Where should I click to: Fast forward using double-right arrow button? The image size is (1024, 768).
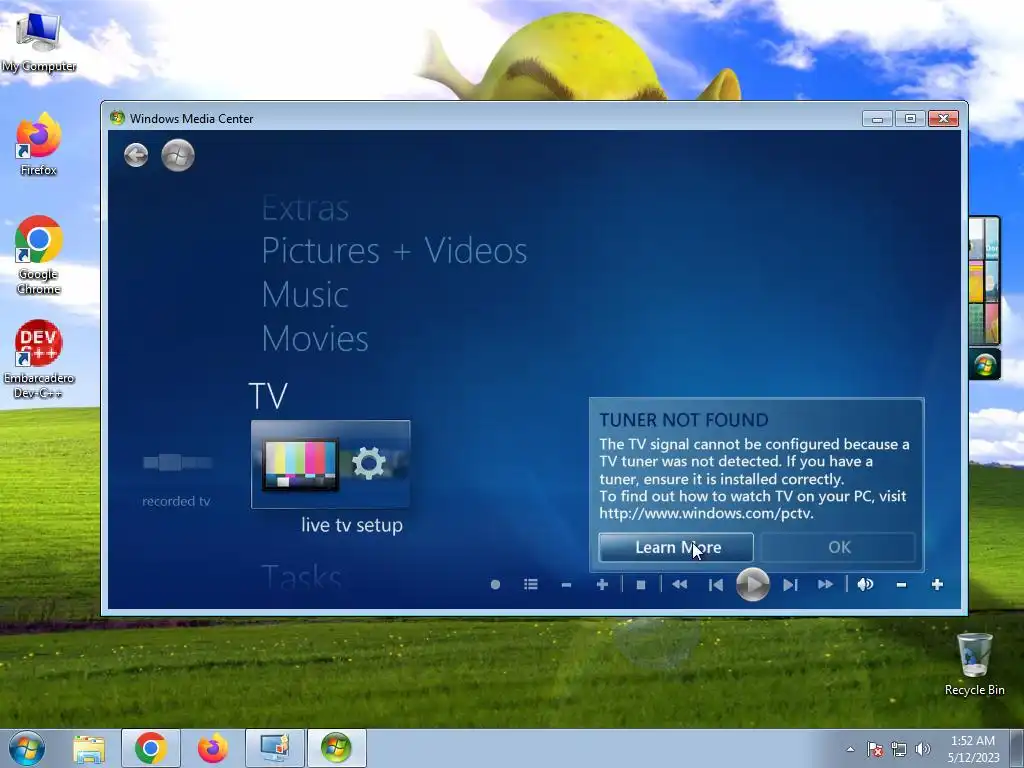coord(825,584)
